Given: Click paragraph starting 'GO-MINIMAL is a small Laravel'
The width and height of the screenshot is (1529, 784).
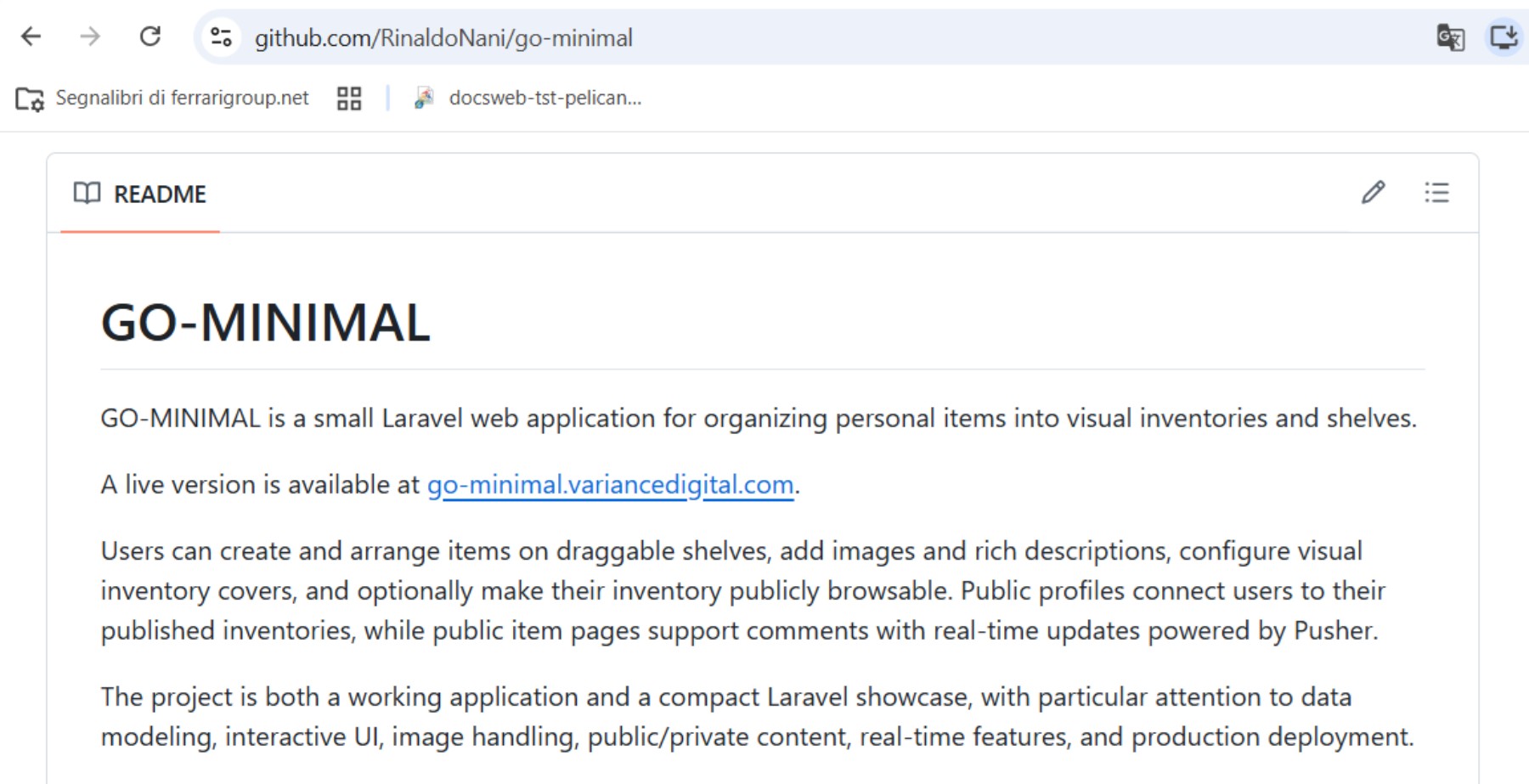Looking at the screenshot, I should coord(759,419).
